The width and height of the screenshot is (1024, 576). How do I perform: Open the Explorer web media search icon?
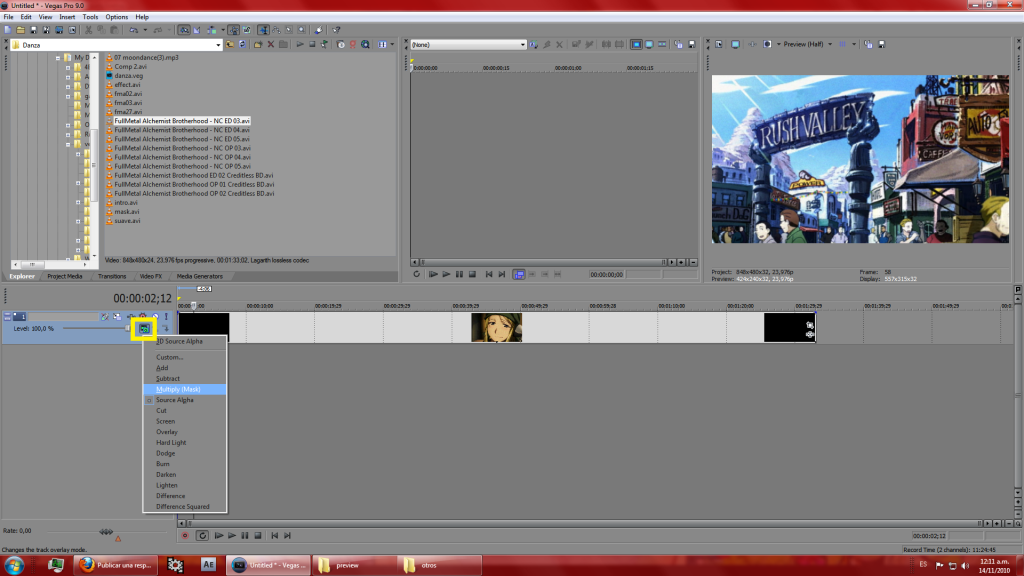[x=366, y=45]
